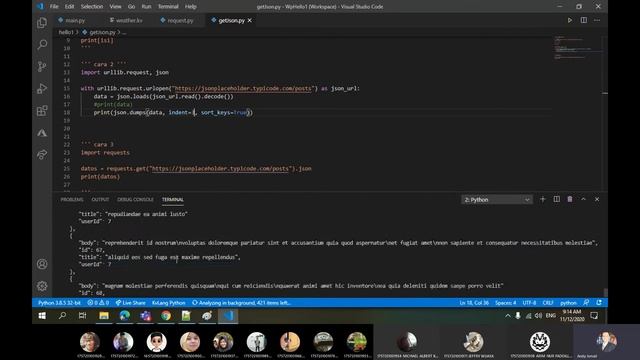Open the Run menu

[146, 7]
